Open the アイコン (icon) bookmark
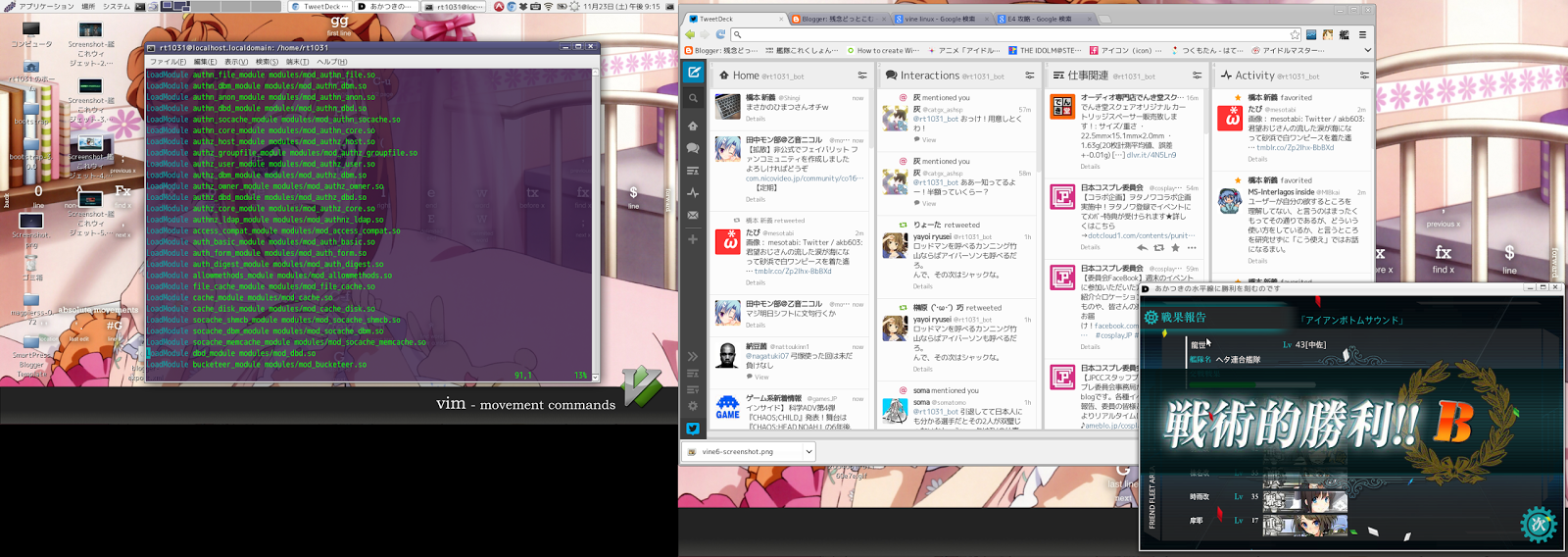 1125,50
